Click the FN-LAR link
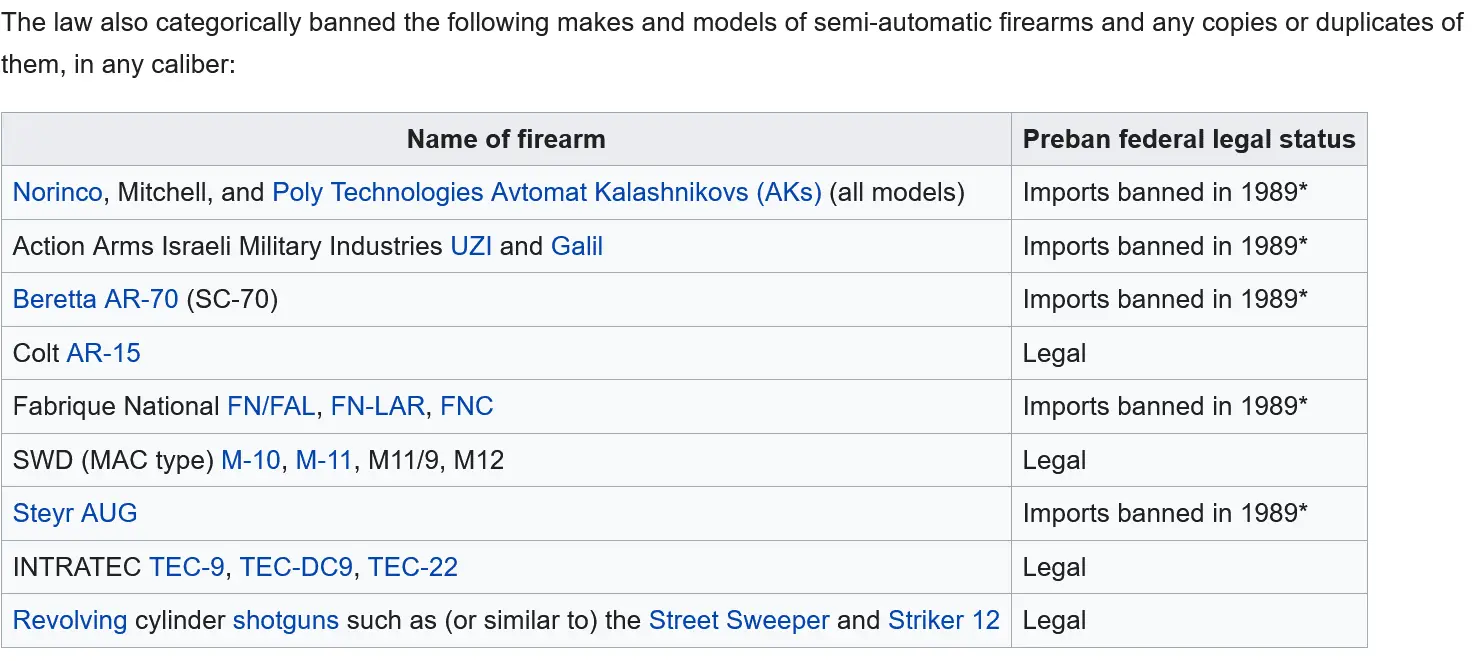The width and height of the screenshot is (1482, 661). coord(378,407)
